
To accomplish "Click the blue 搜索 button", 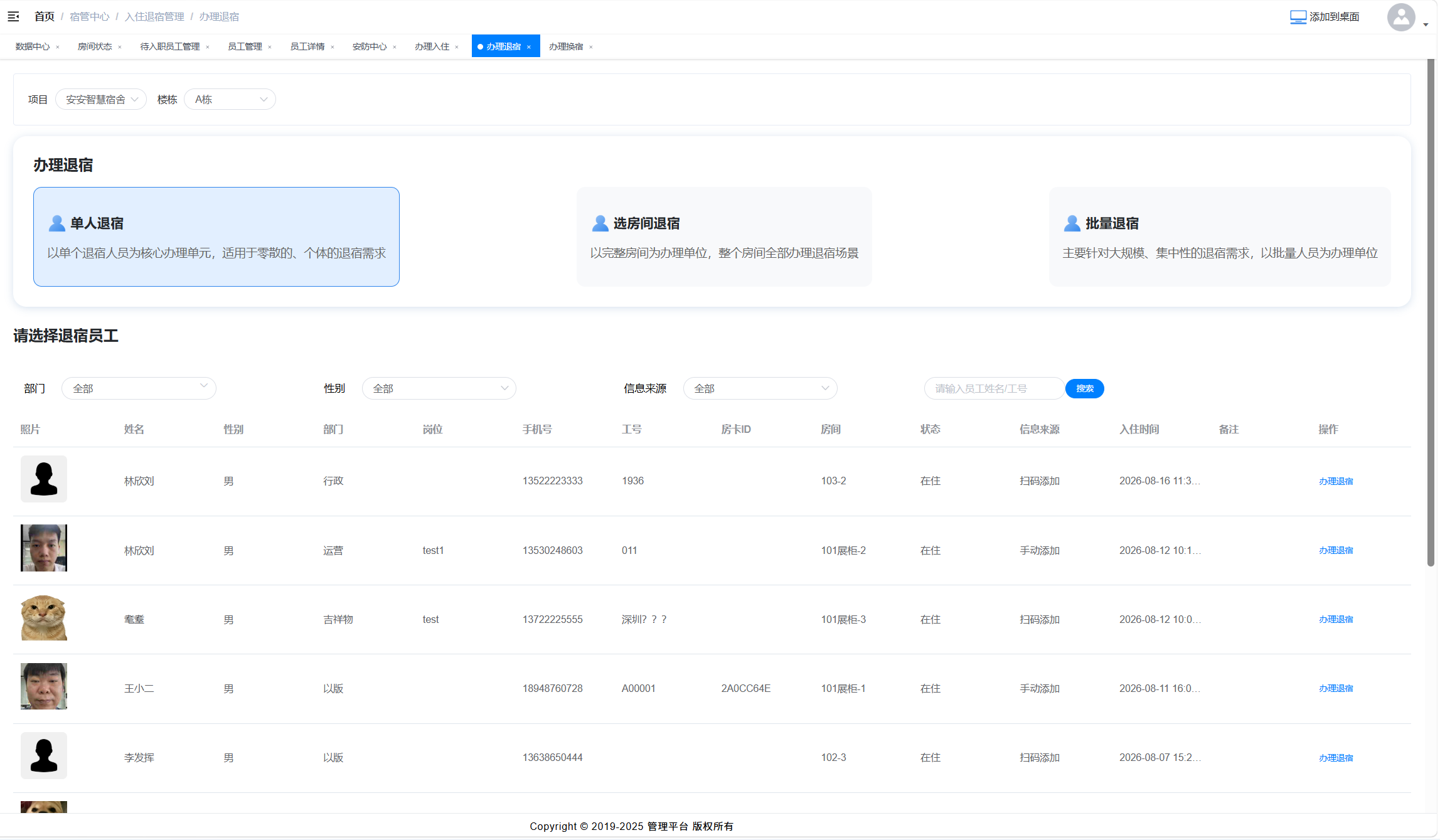I will pyautogui.click(x=1085, y=388).
